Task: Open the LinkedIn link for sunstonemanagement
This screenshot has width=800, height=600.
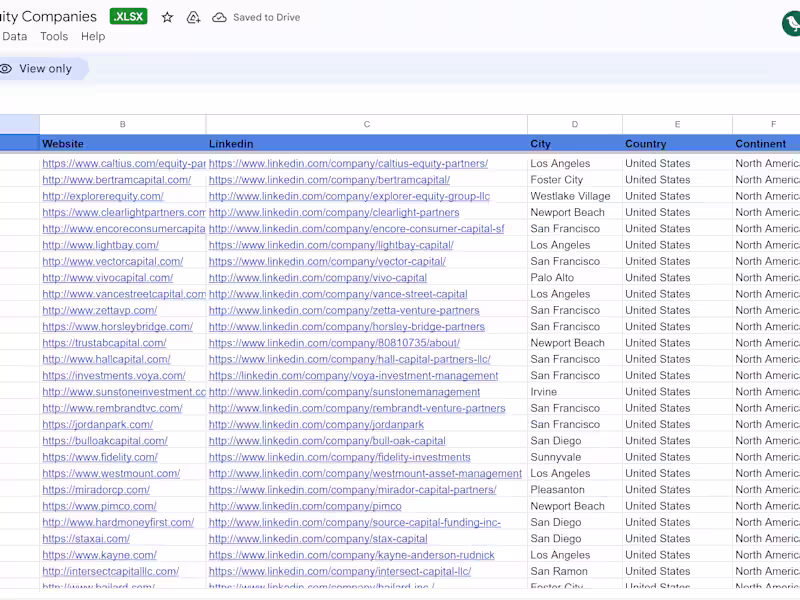Action: click(344, 392)
